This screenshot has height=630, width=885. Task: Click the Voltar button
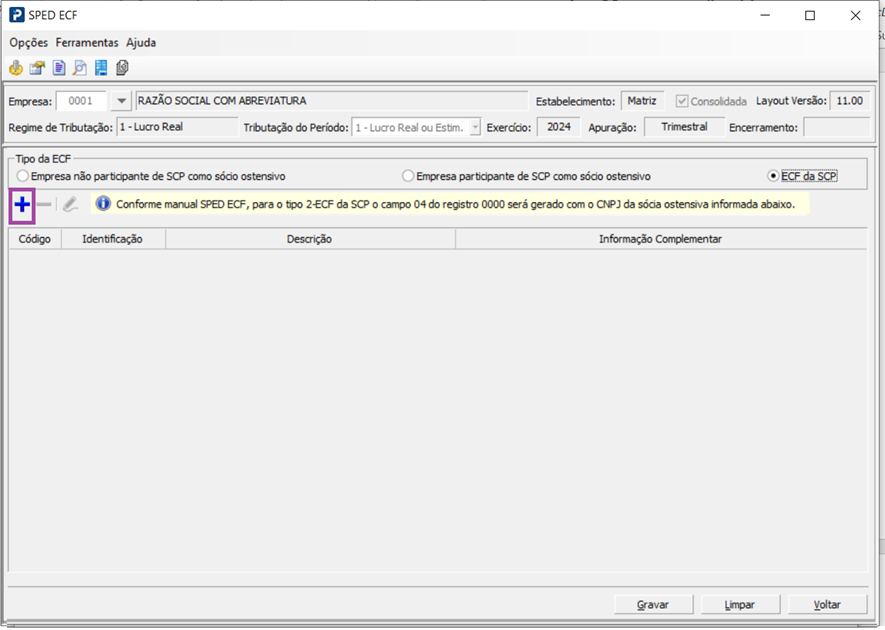pos(827,605)
